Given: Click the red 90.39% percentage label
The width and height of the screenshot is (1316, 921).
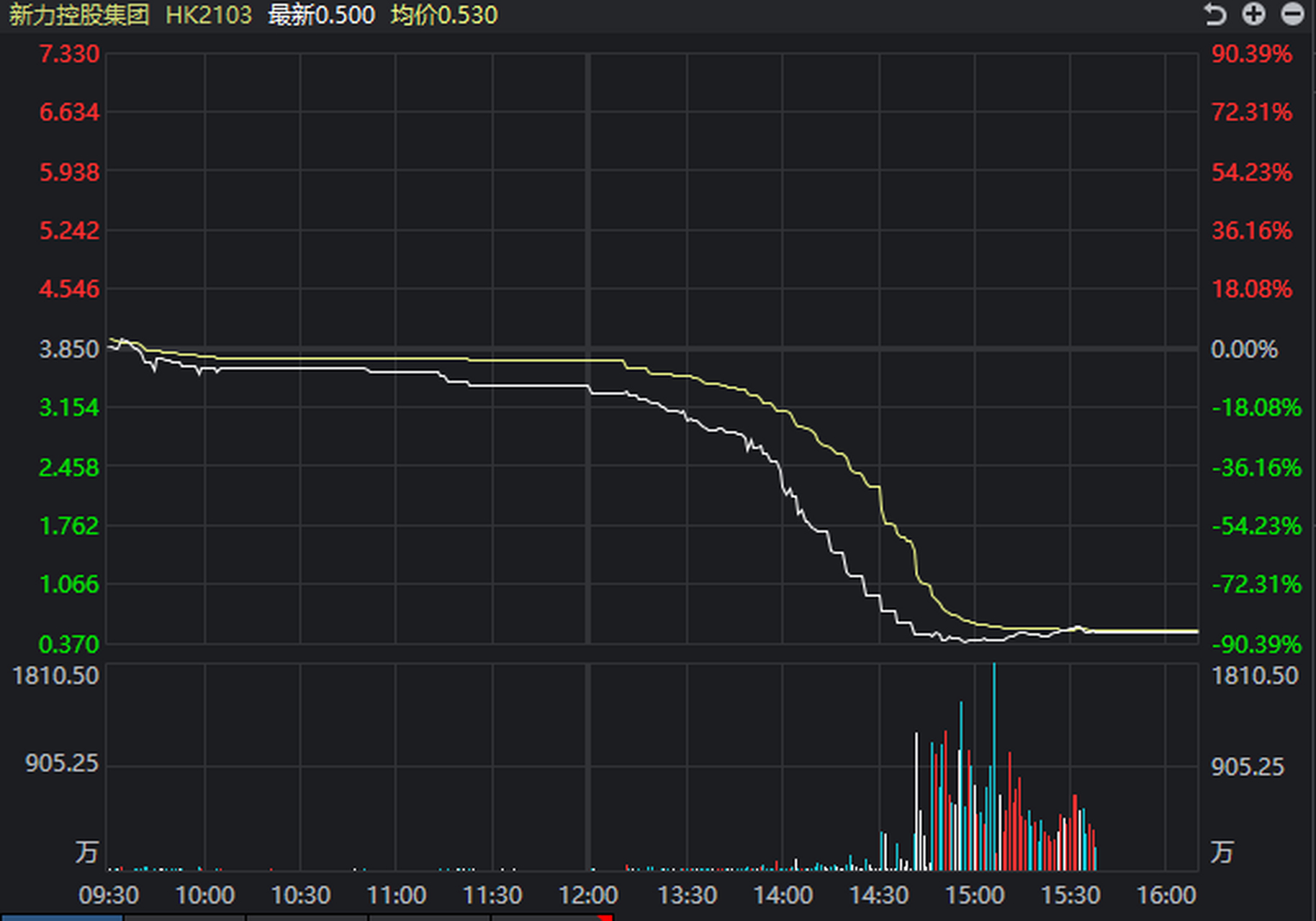Looking at the screenshot, I should pos(1252,54).
